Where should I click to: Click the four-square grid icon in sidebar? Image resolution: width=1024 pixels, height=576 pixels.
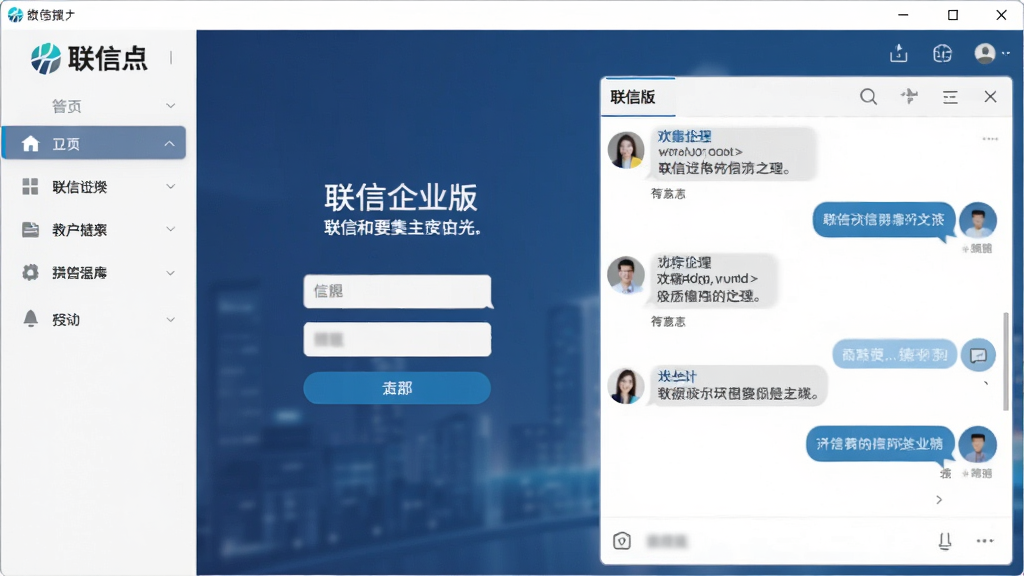[30, 187]
